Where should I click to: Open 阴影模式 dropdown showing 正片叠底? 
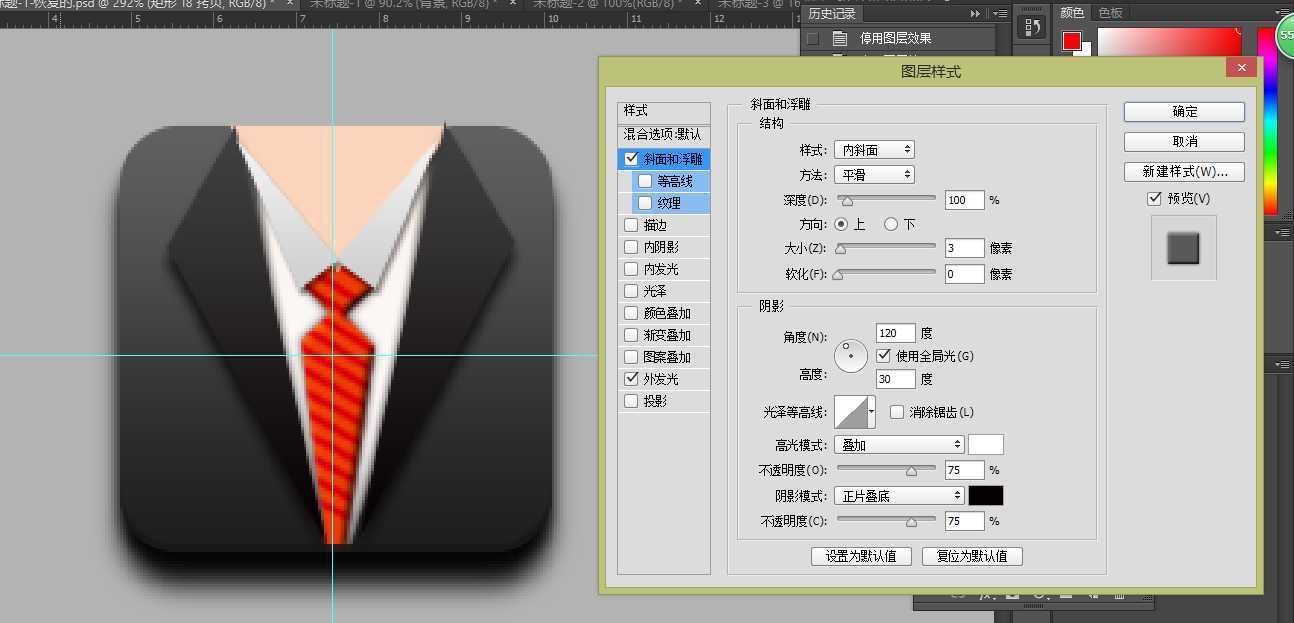899,496
